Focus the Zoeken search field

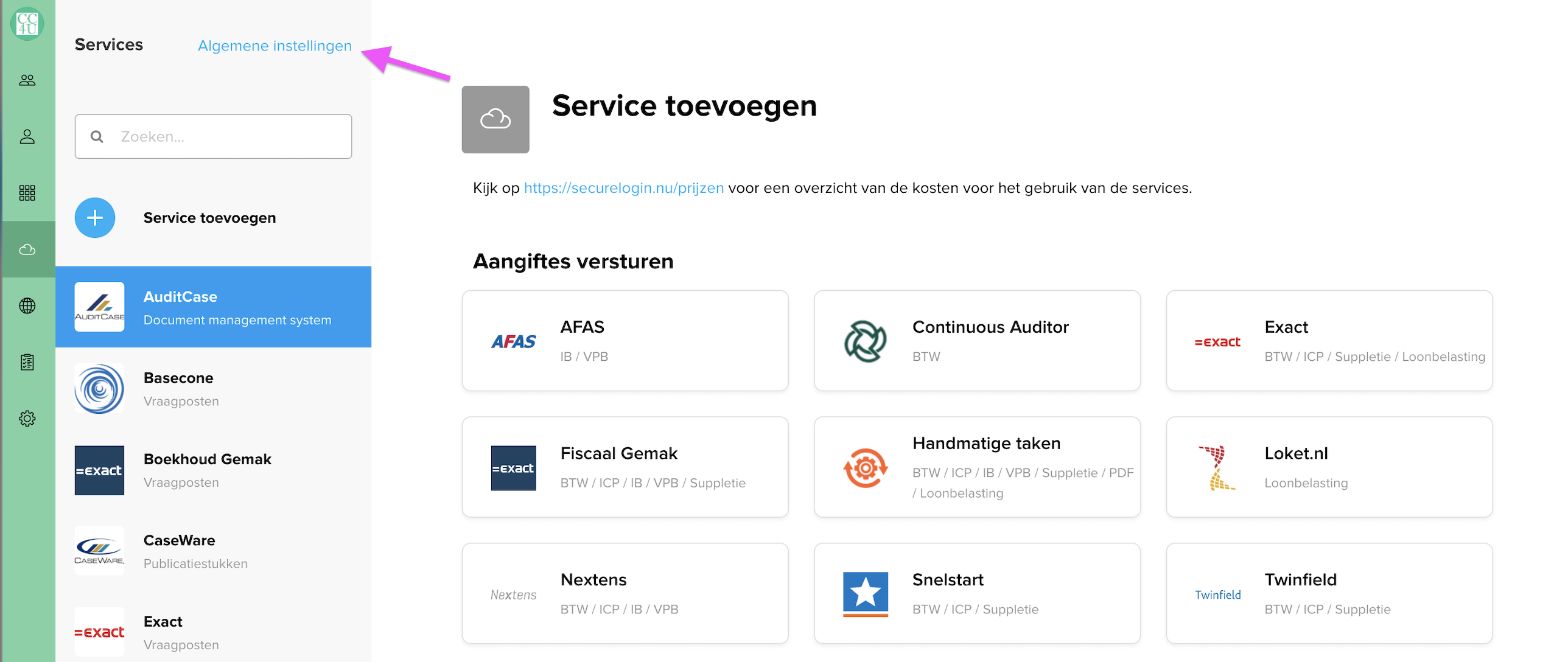pyautogui.click(x=213, y=137)
